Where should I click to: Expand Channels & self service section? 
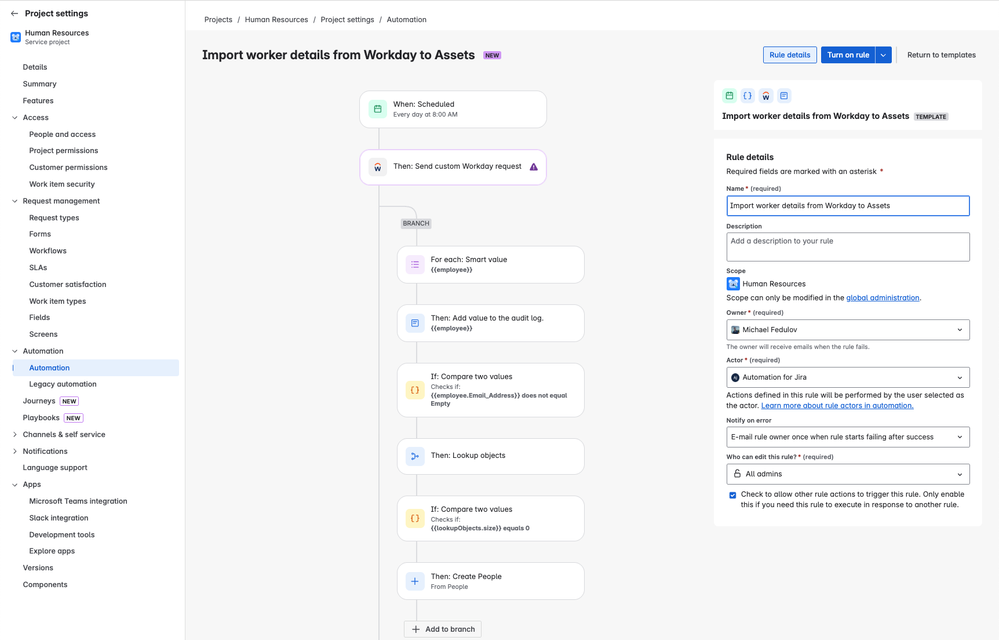coord(15,434)
